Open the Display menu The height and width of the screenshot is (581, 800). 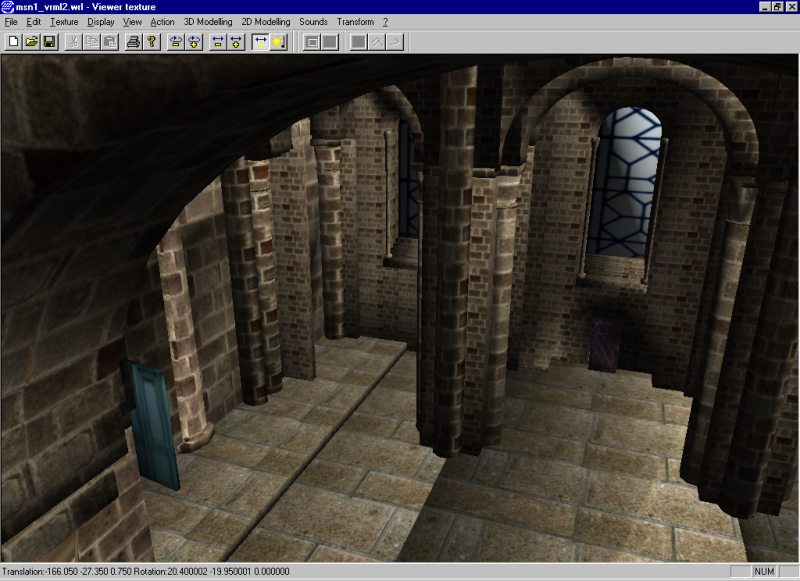click(x=100, y=21)
